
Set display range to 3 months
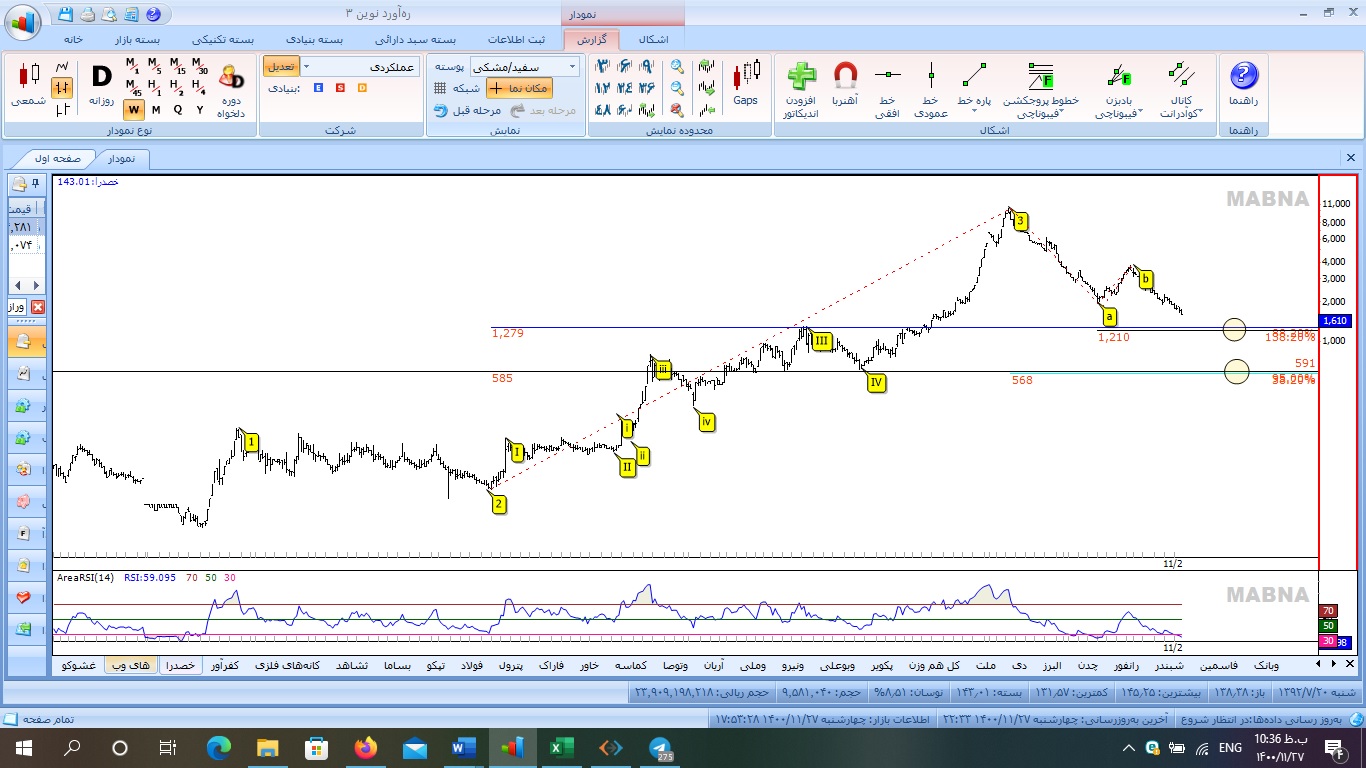coord(602,67)
